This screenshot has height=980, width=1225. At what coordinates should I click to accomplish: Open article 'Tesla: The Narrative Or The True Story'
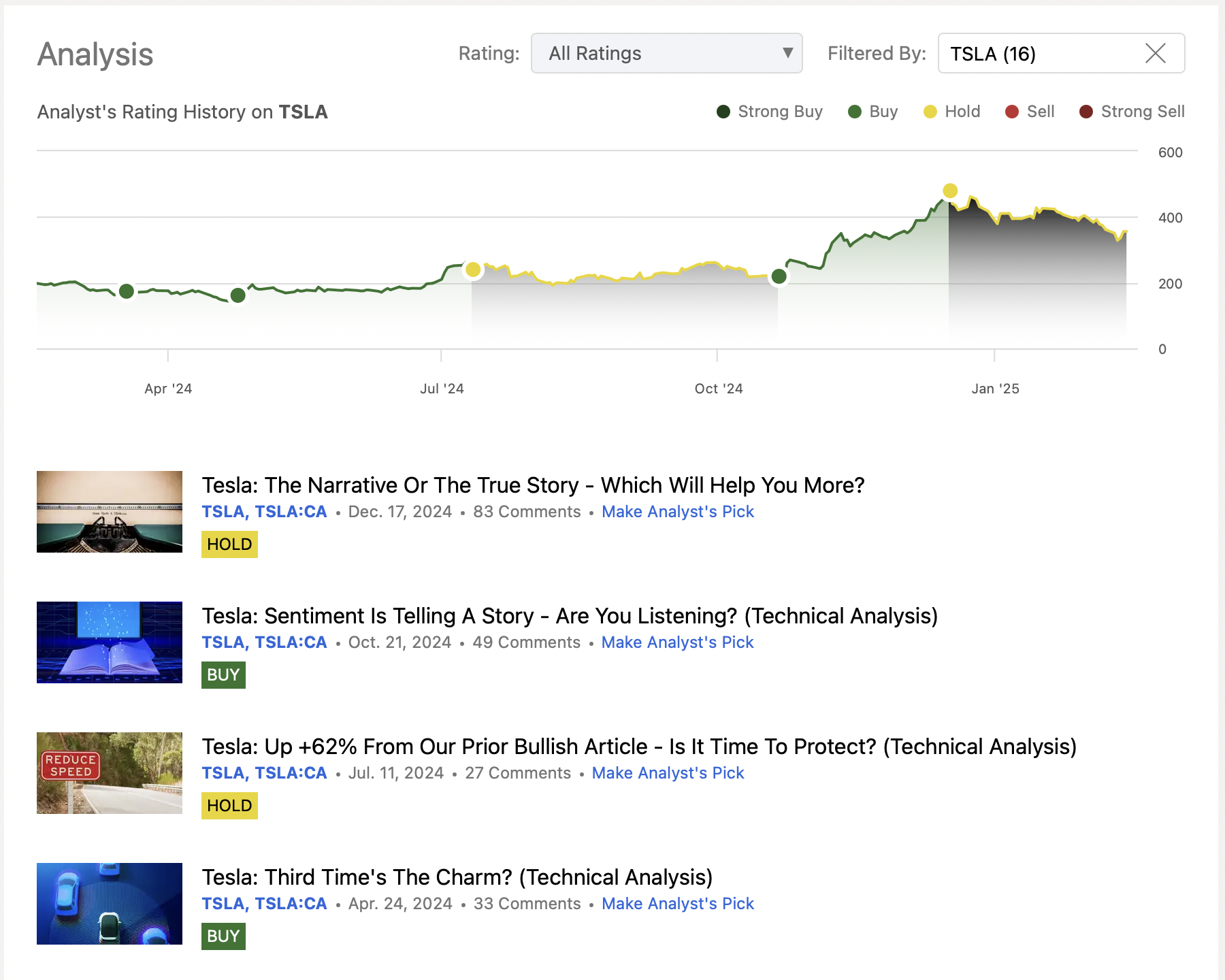click(x=533, y=485)
